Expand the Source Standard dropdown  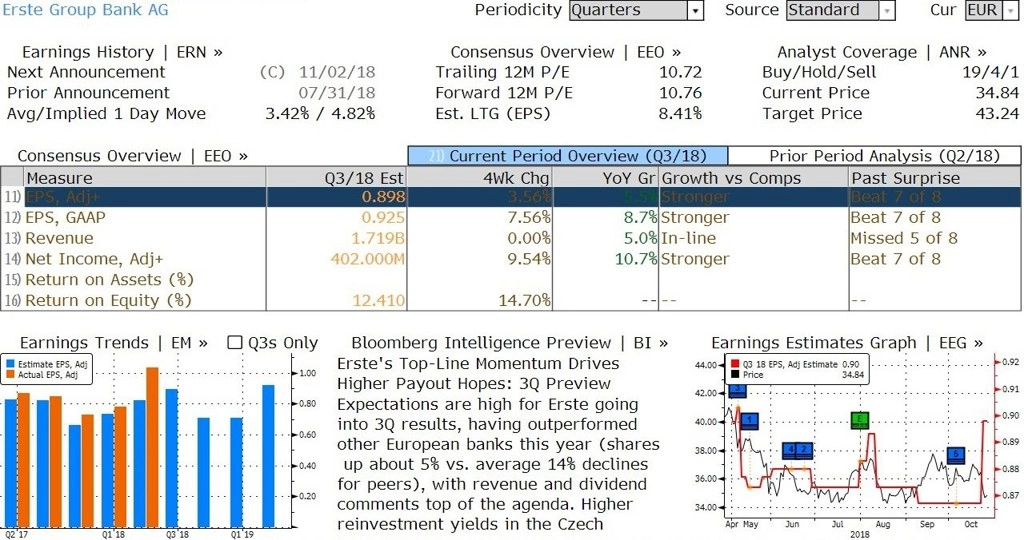click(x=840, y=10)
